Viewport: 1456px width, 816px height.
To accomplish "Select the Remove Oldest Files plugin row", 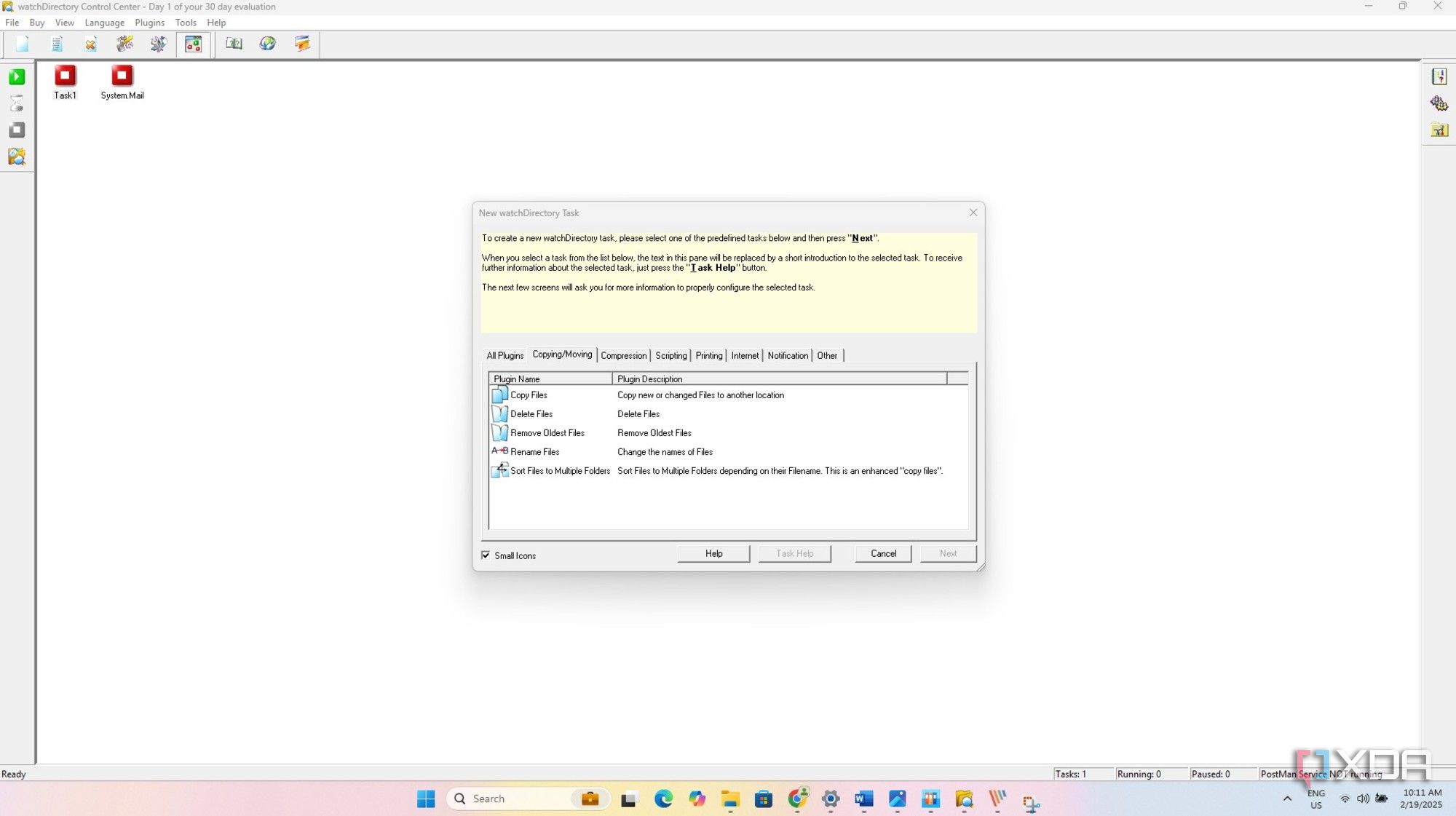I will click(x=728, y=433).
